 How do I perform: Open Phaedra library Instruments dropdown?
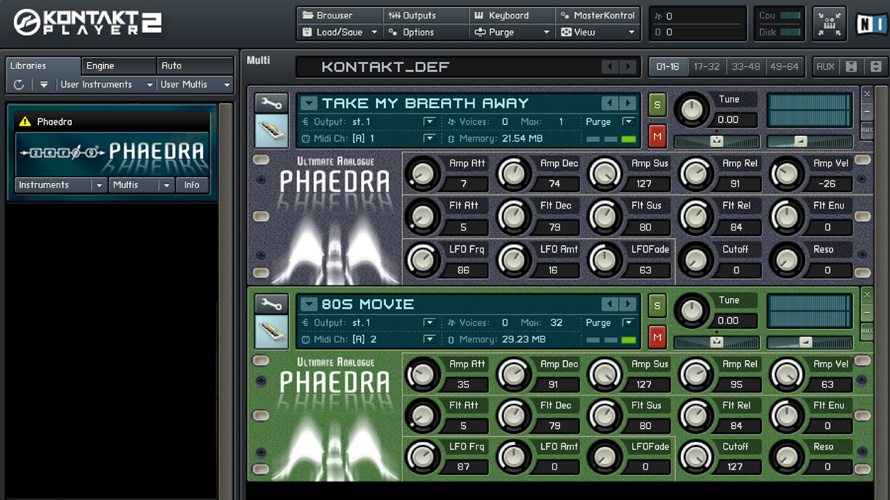[60, 185]
